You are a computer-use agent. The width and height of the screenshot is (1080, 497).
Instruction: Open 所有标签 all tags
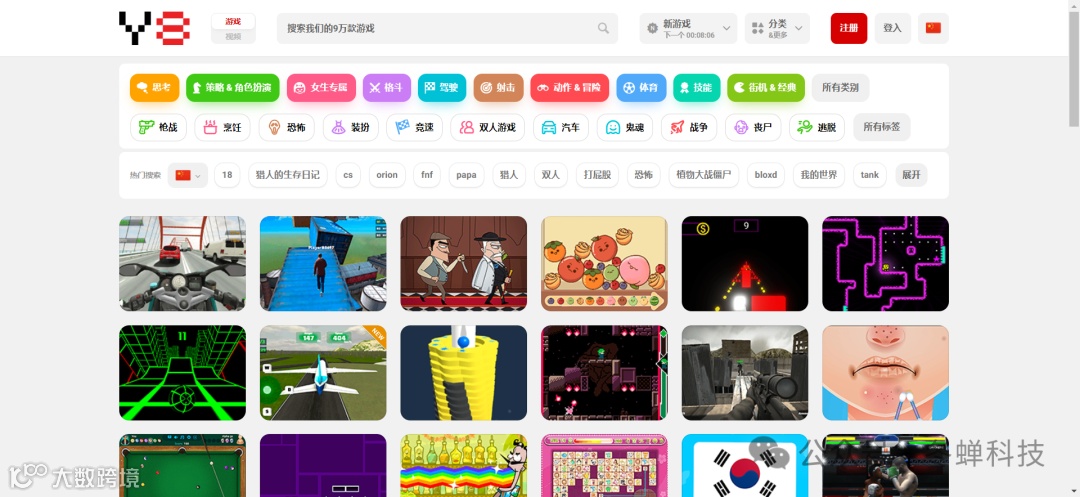(x=882, y=127)
